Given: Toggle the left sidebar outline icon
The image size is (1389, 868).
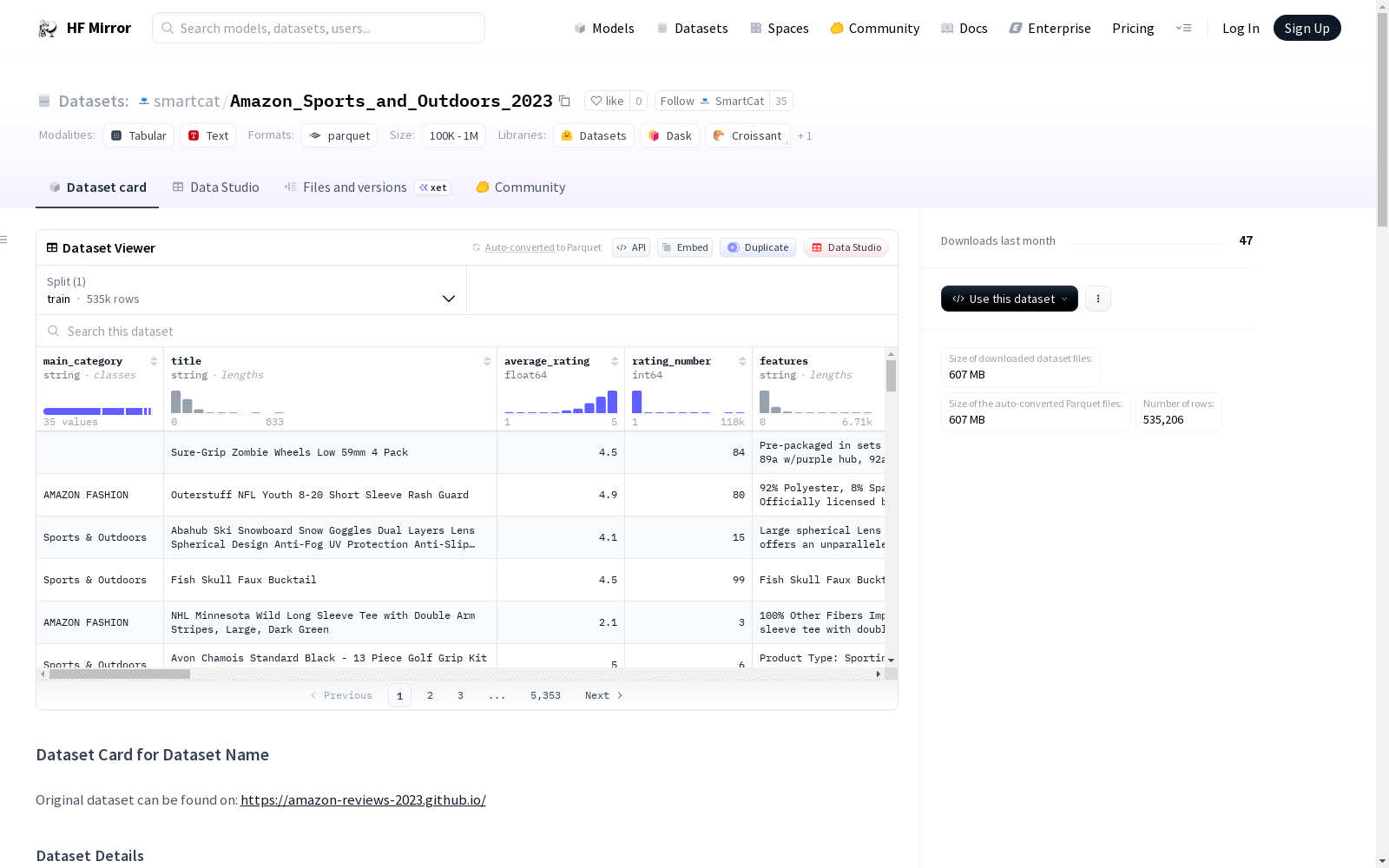Looking at the screenshot, I should [x=4, y=240].
